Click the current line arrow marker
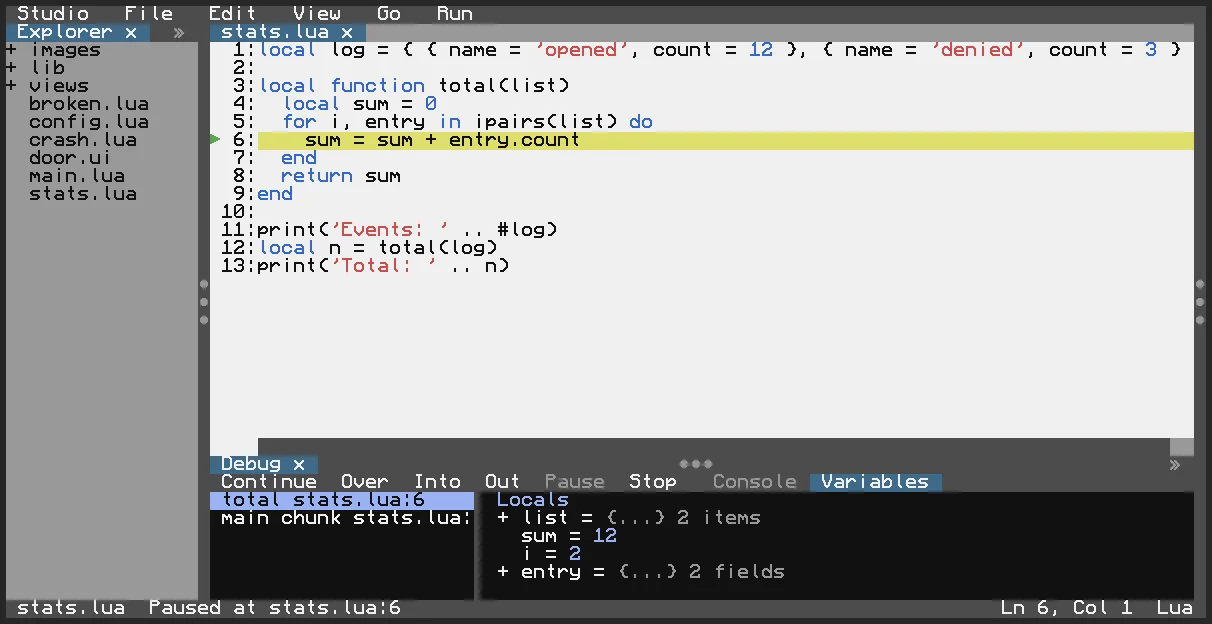This screenshot has height=624, width=1212. [215, 140]
